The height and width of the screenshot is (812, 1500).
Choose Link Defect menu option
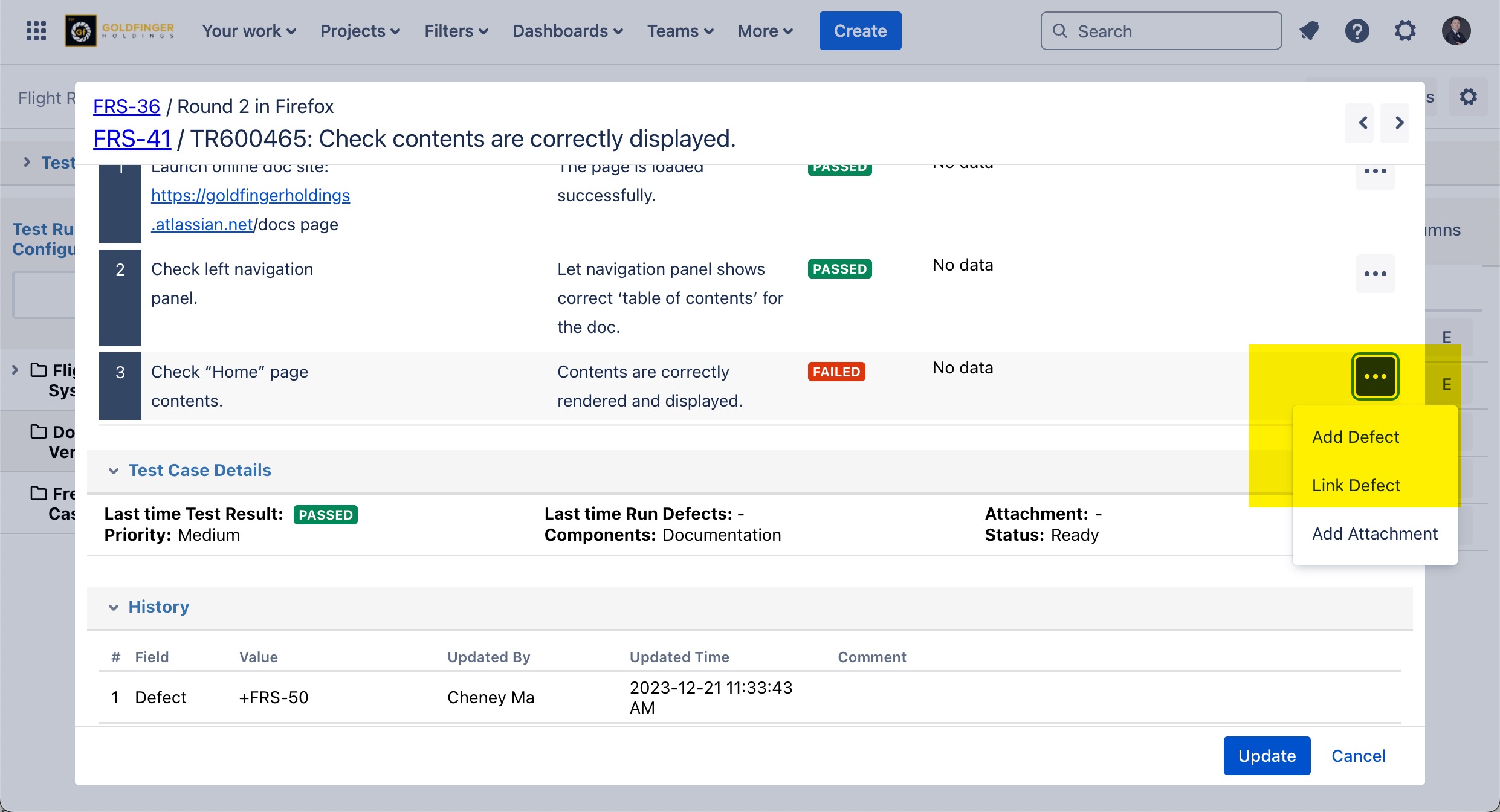[1356, 485]
